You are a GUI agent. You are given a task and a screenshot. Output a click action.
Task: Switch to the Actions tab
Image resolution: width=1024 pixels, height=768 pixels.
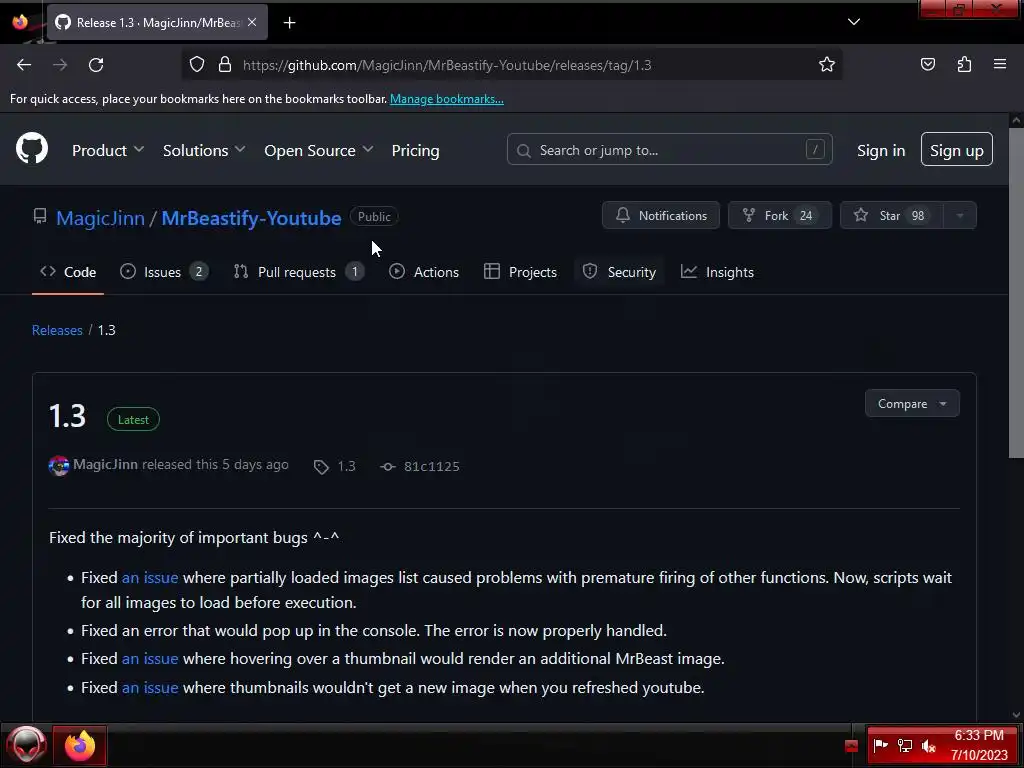pos(424,272)
